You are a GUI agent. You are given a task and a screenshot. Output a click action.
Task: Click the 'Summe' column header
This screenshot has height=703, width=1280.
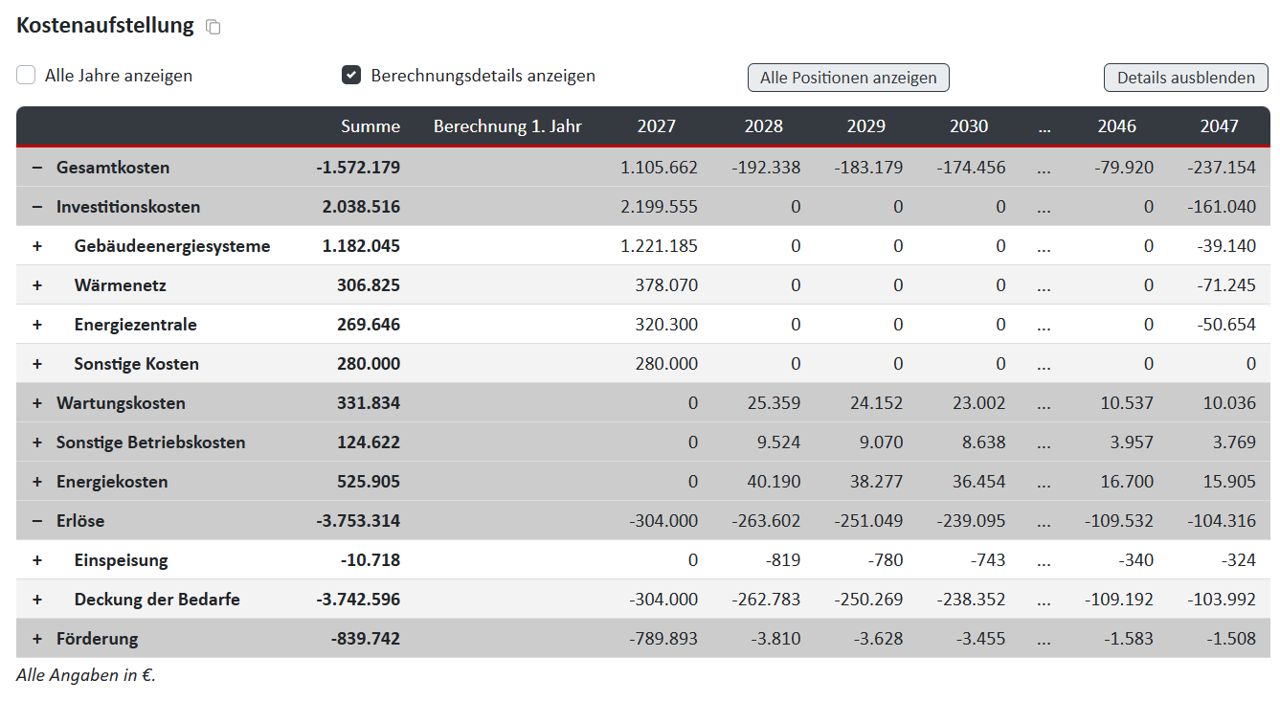click(370, 126)
